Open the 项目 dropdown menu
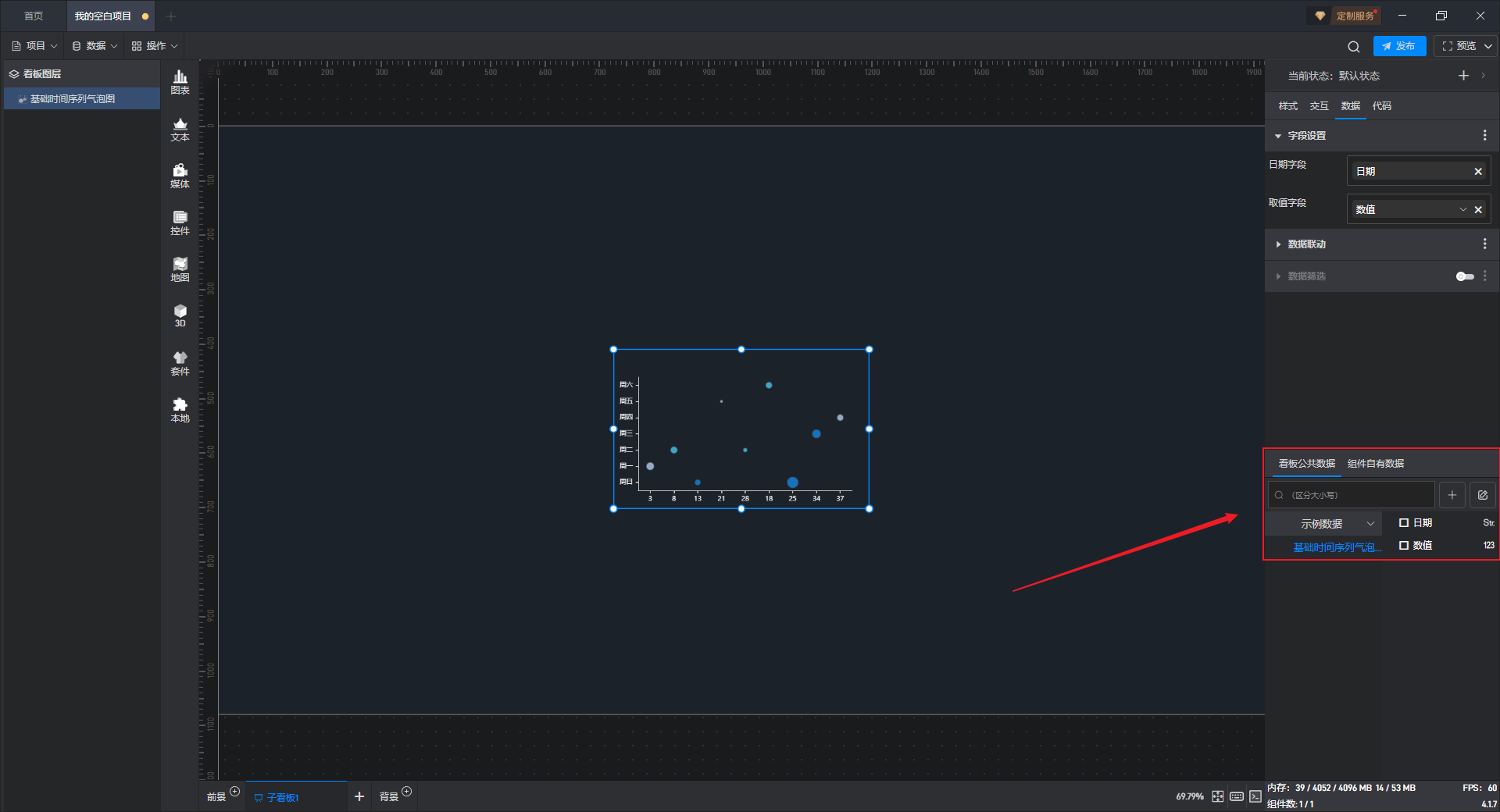Viewport: 1500px width, 812px height. pos(35,46)
